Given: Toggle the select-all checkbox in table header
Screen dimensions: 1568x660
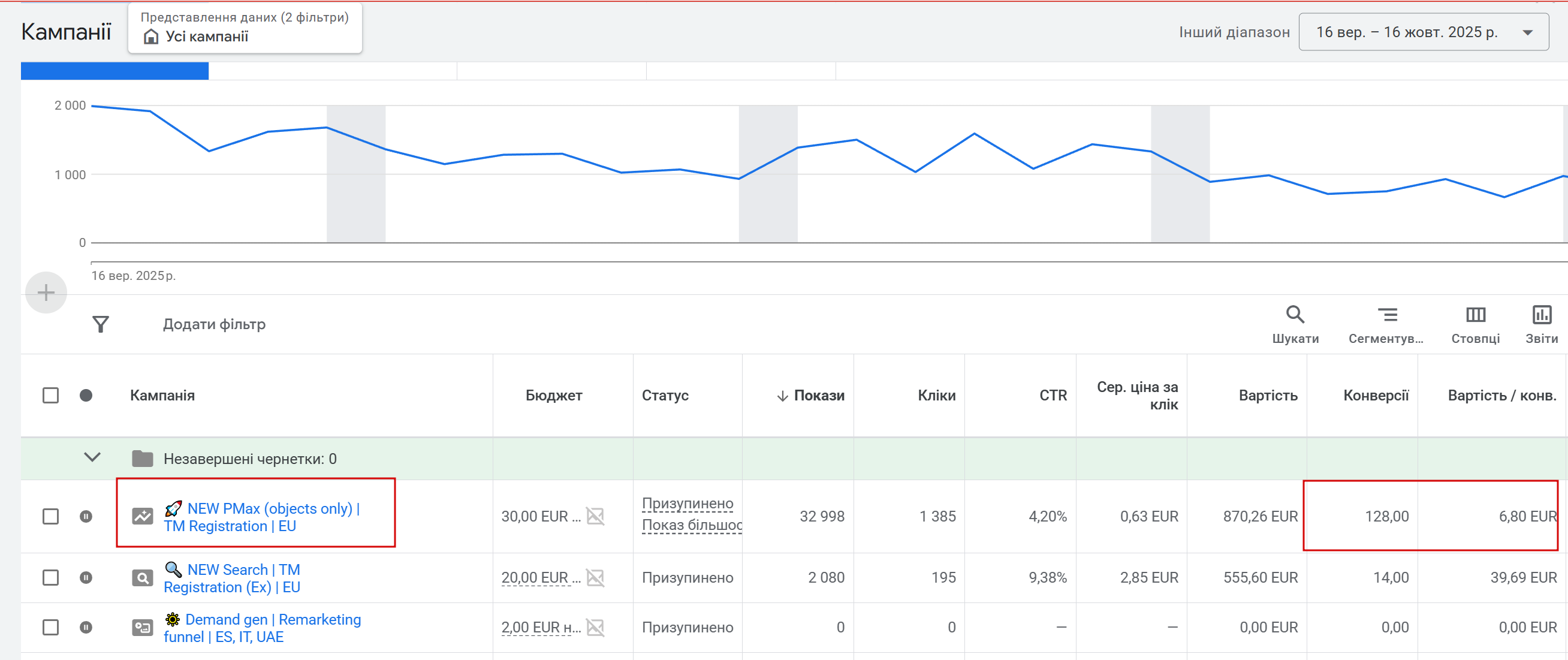Looking at the screenshot, I should (50, 395).
